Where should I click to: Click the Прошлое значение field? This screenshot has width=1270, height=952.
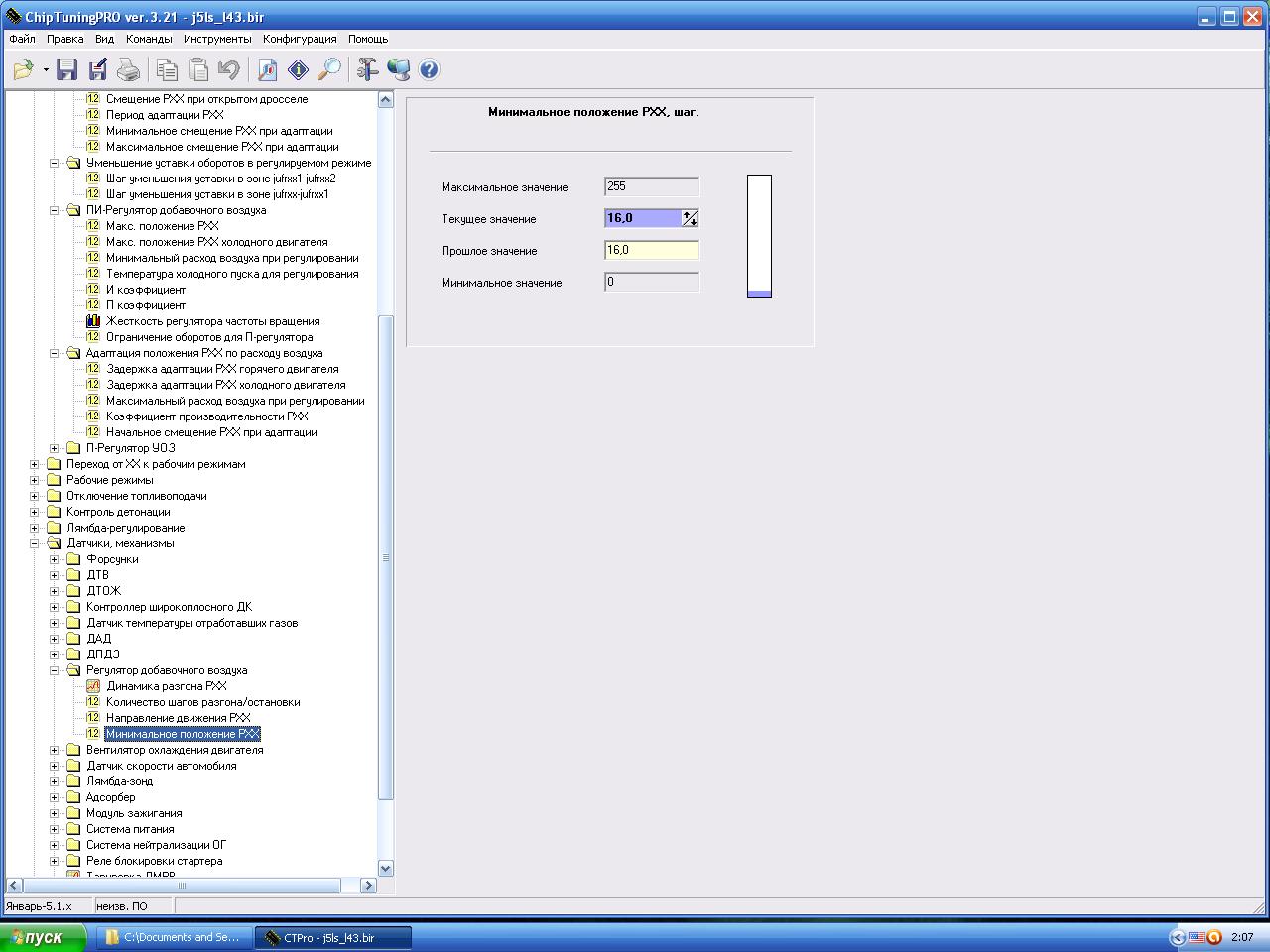click(651, 251)
